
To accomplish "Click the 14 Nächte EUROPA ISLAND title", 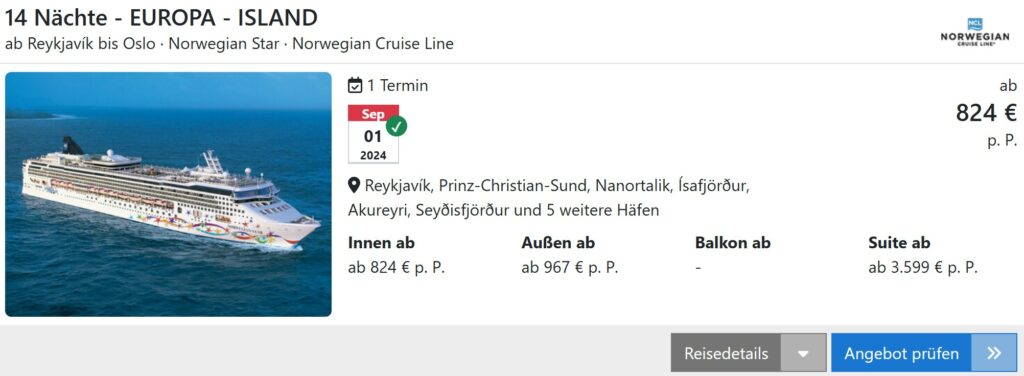I will click(161, 18).
